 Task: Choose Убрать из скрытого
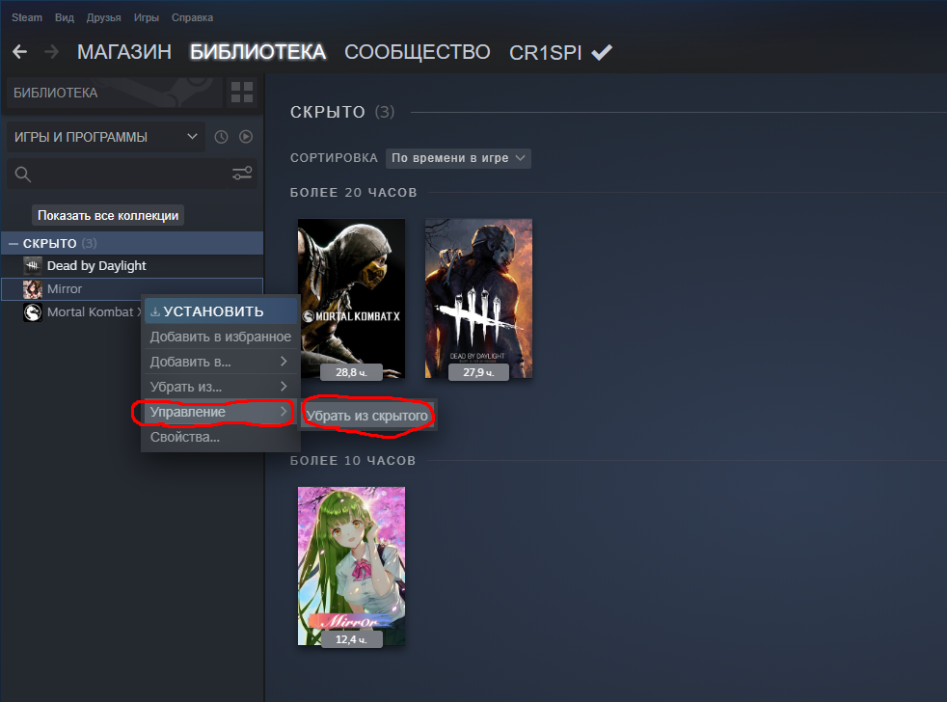click(367, 416)
